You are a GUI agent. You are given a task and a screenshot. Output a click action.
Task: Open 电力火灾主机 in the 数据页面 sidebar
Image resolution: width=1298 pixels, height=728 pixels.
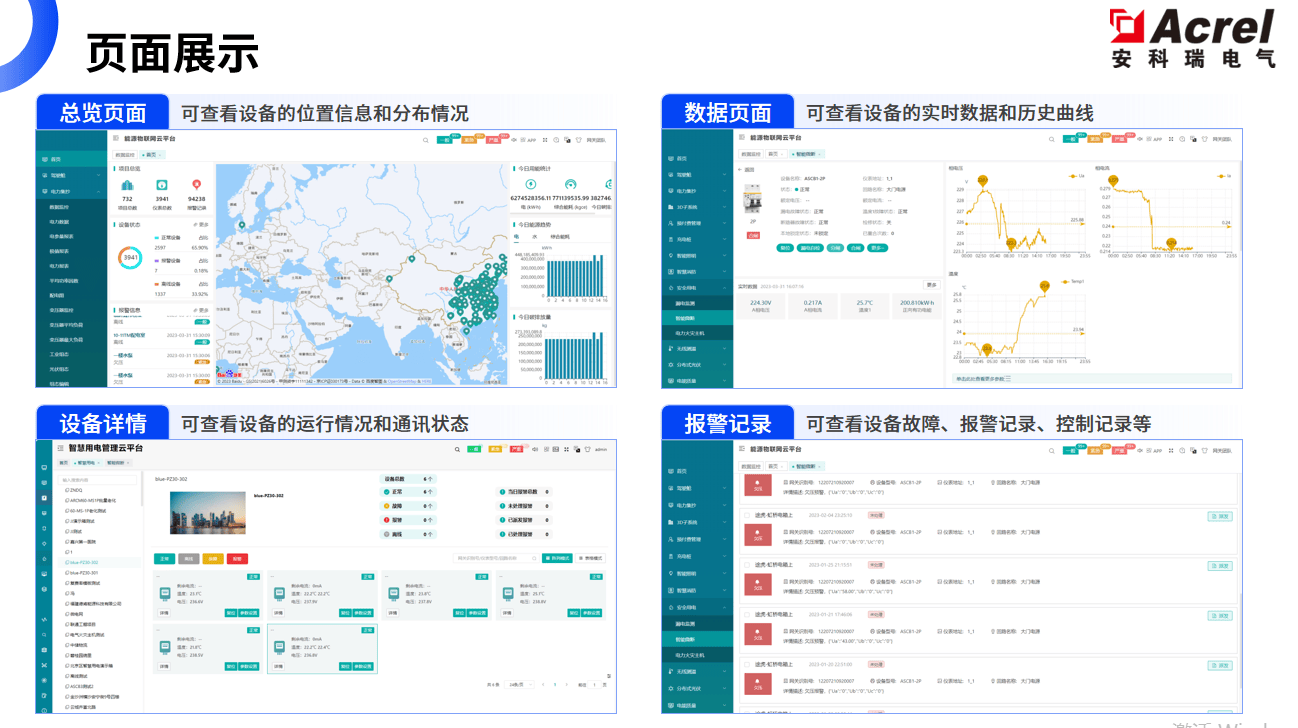click(697, 332)
